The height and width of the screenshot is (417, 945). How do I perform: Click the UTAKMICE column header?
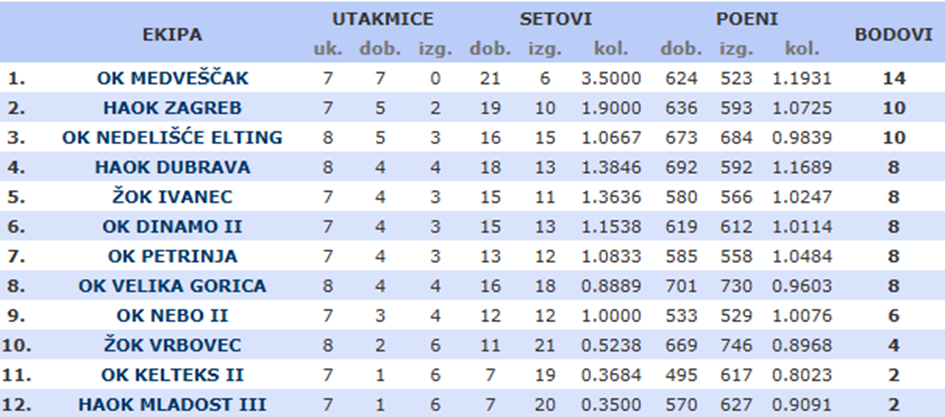(382, 19)
